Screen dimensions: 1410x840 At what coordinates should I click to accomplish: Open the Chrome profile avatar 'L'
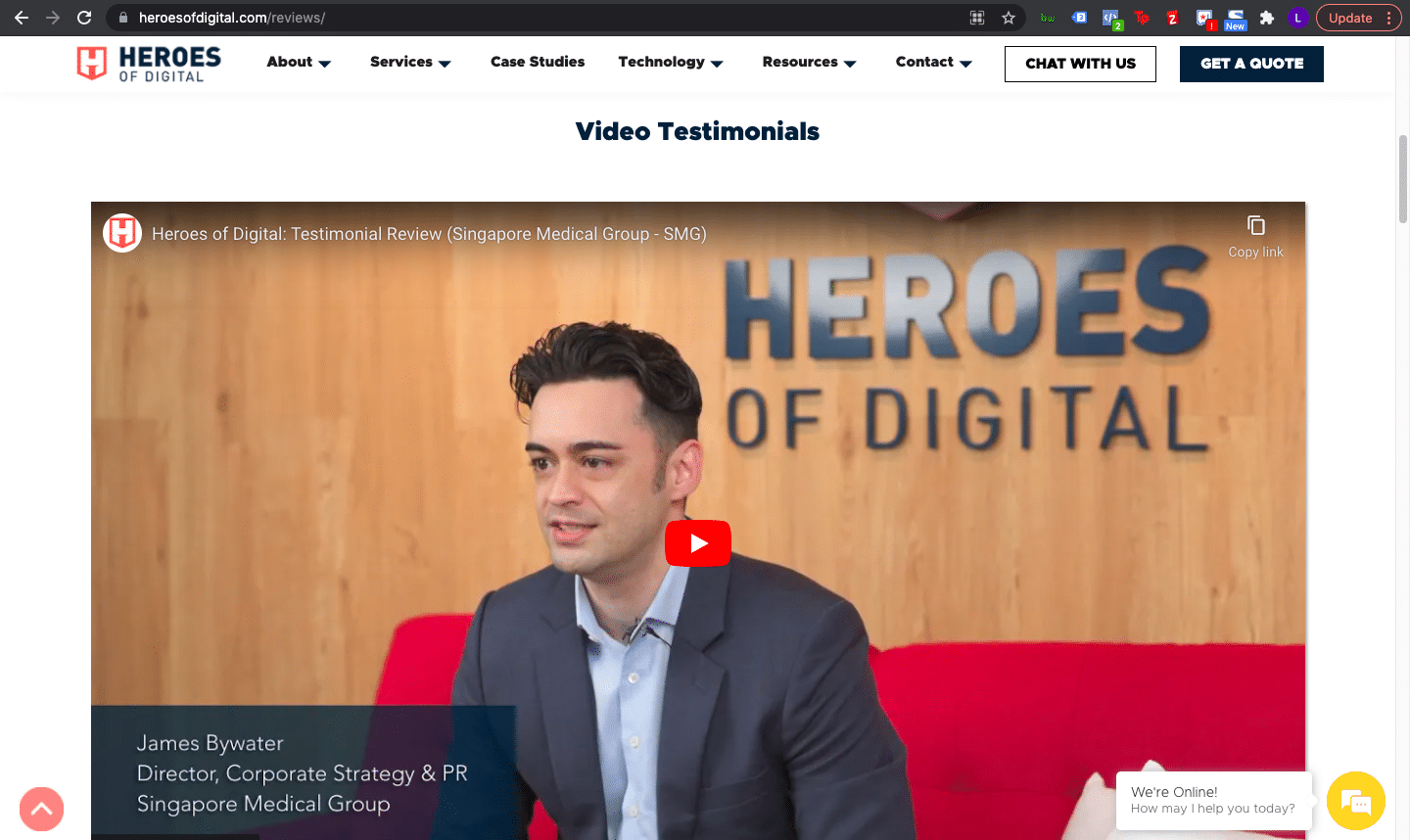(x=1297, y=18)
